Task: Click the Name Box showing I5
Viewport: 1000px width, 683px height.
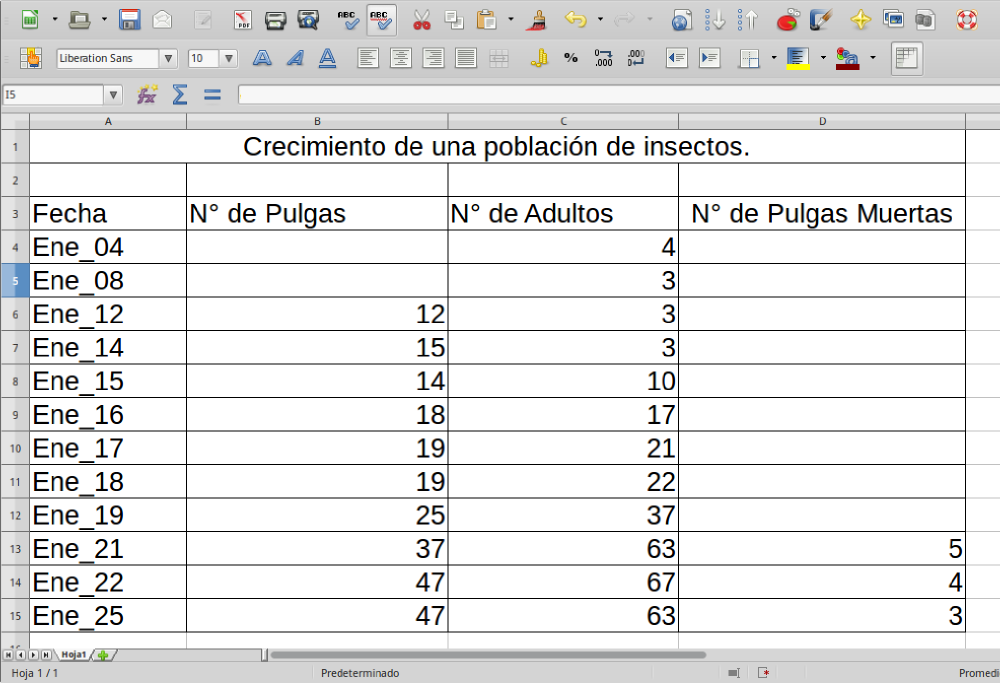Action: coord(54,95)
